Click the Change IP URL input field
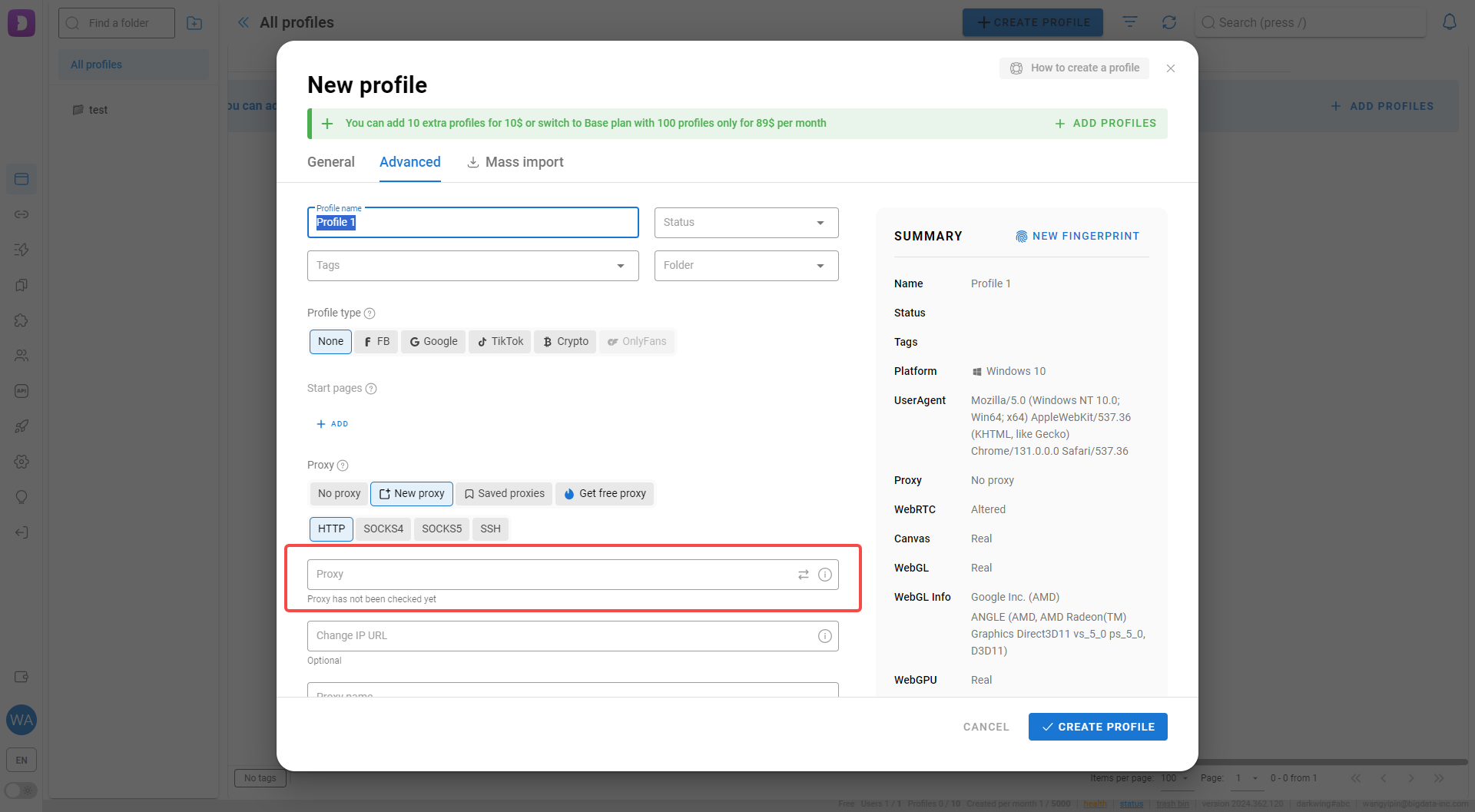 click(572, 636)
